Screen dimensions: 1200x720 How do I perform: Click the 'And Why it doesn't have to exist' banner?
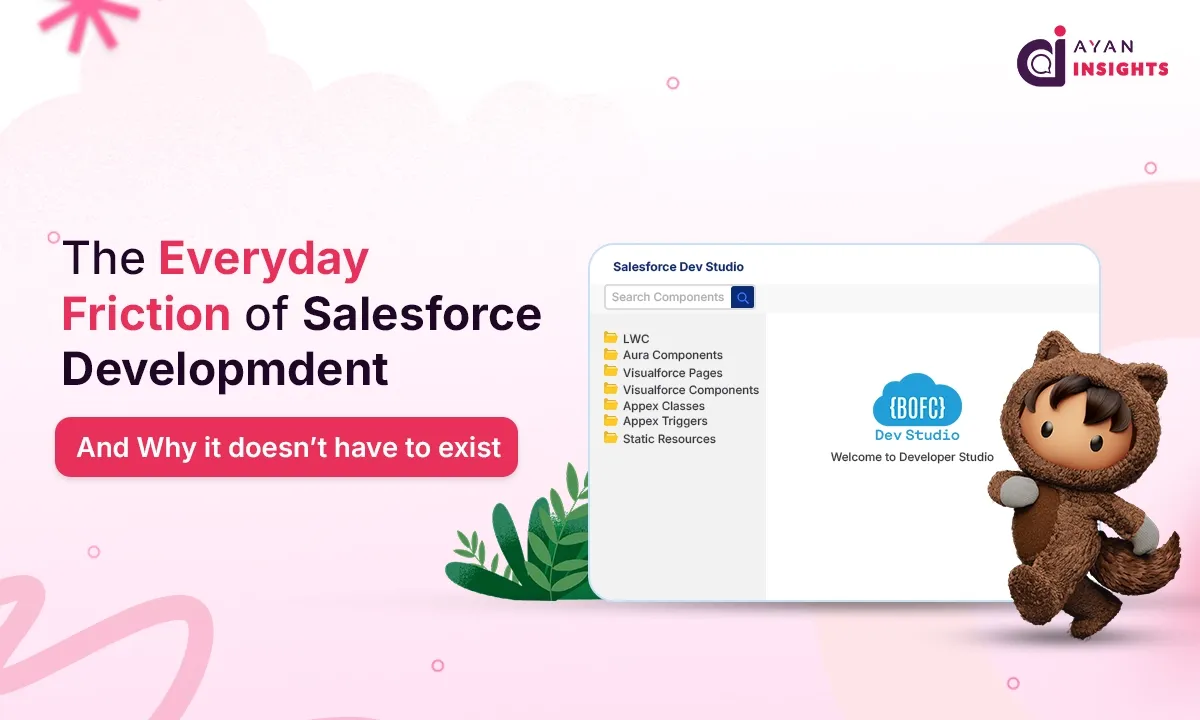287,447
